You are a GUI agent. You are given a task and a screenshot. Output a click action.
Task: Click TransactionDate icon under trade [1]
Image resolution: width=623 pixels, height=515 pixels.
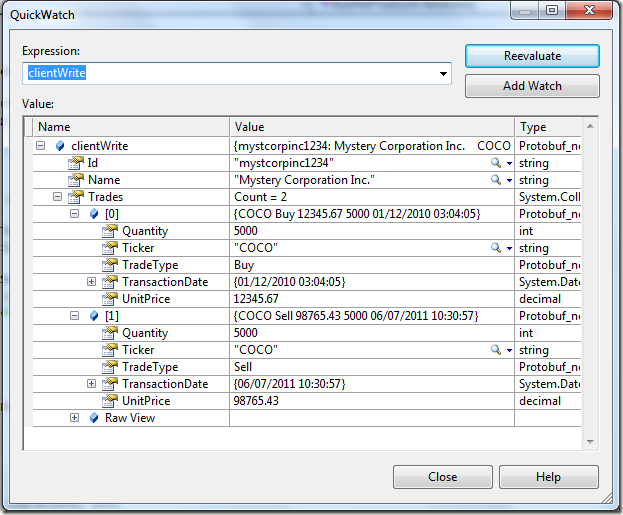[110, 384]
